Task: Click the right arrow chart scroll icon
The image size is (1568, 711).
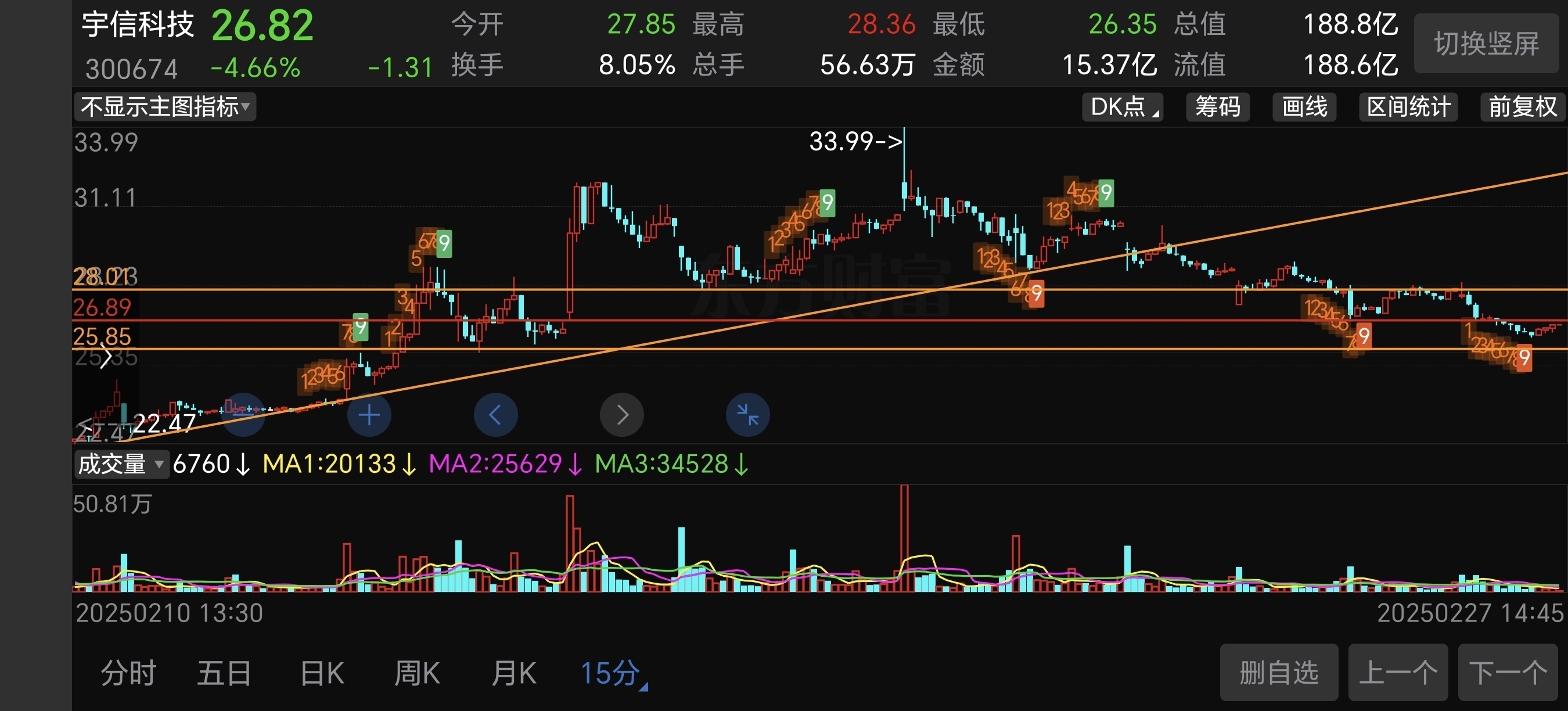Action: coord(621,415)
